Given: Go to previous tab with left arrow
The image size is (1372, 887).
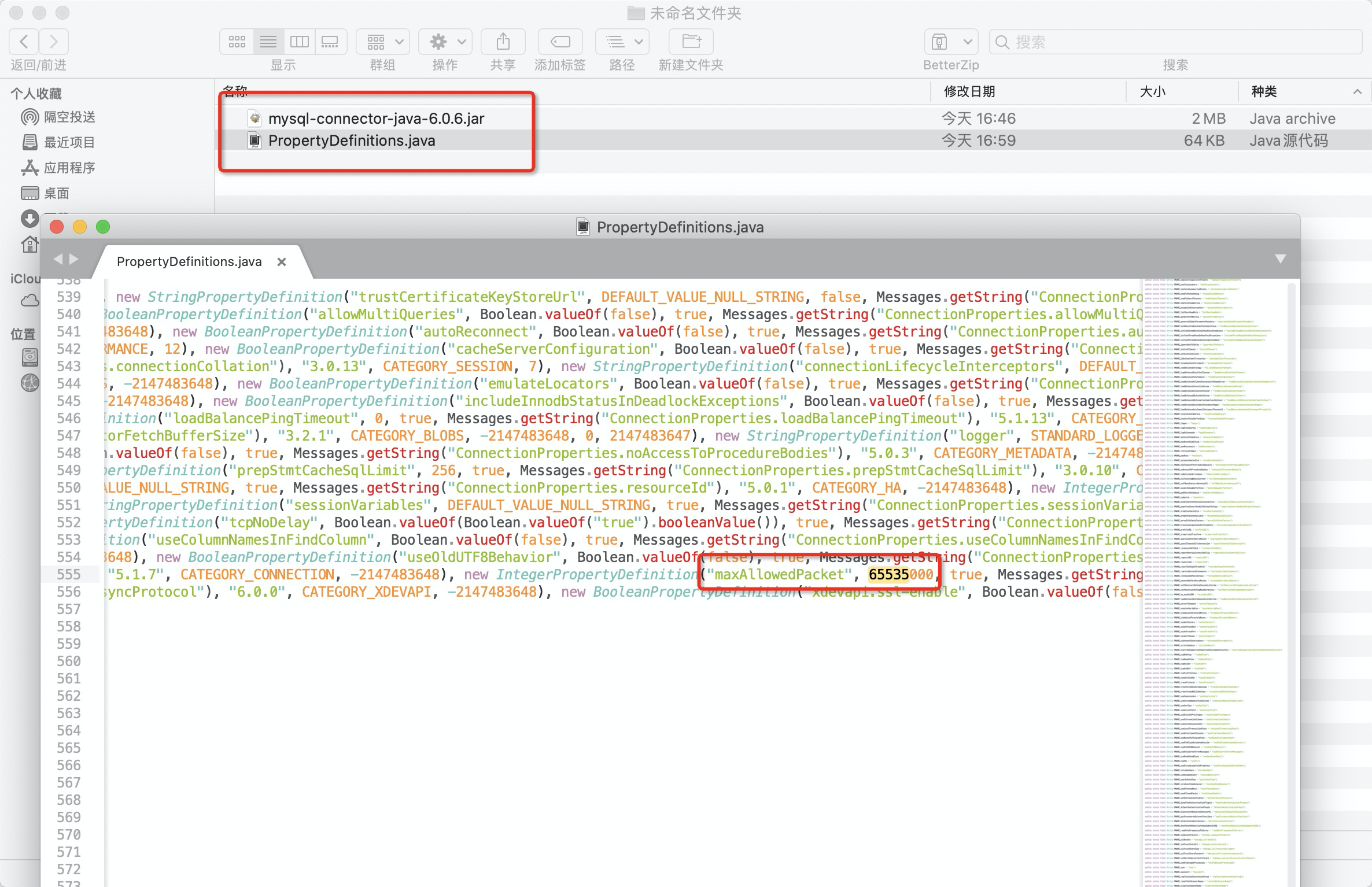Looking at the screenshot, I should coord(58,259).
